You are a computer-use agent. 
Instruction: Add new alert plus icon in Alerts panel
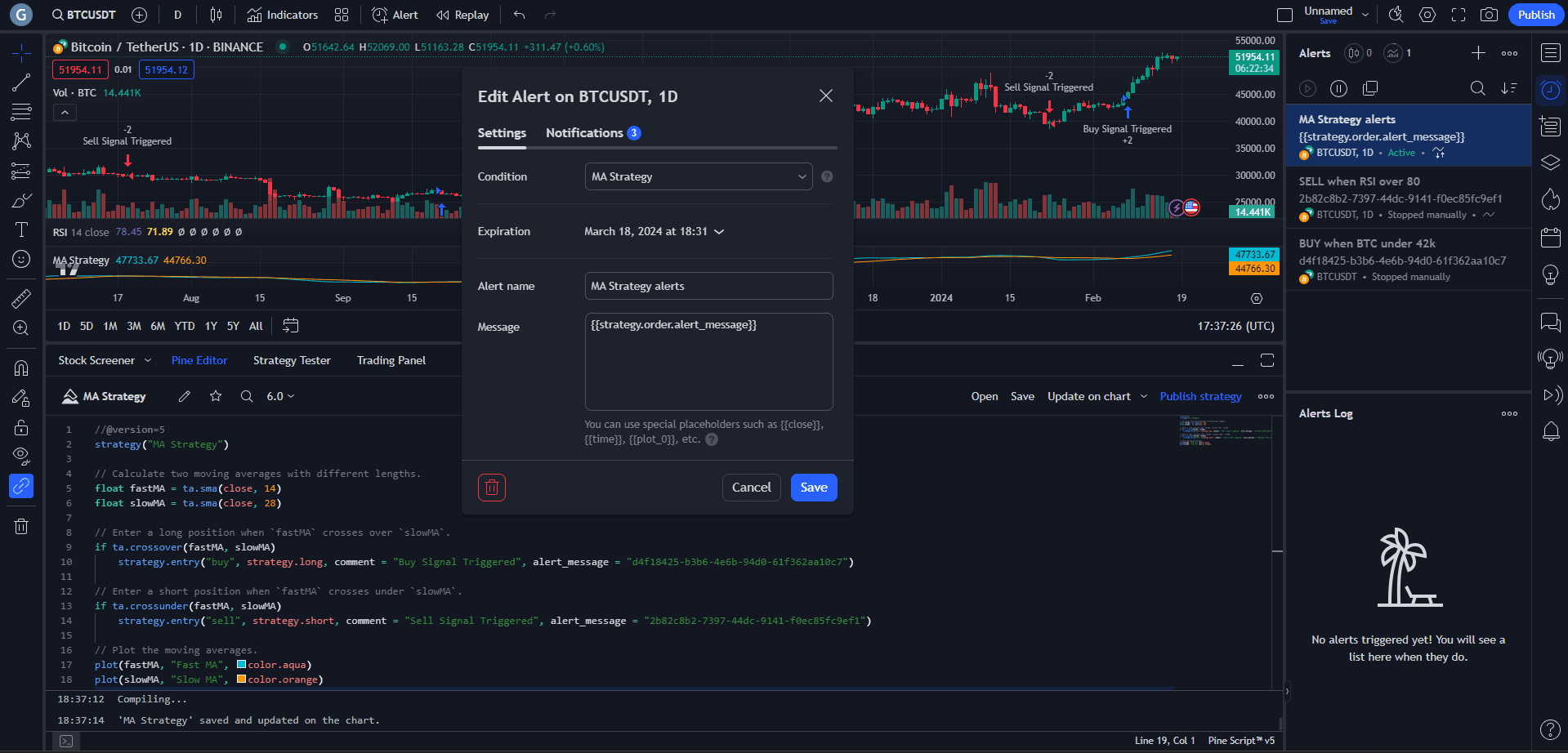[x=1478, y=53]
